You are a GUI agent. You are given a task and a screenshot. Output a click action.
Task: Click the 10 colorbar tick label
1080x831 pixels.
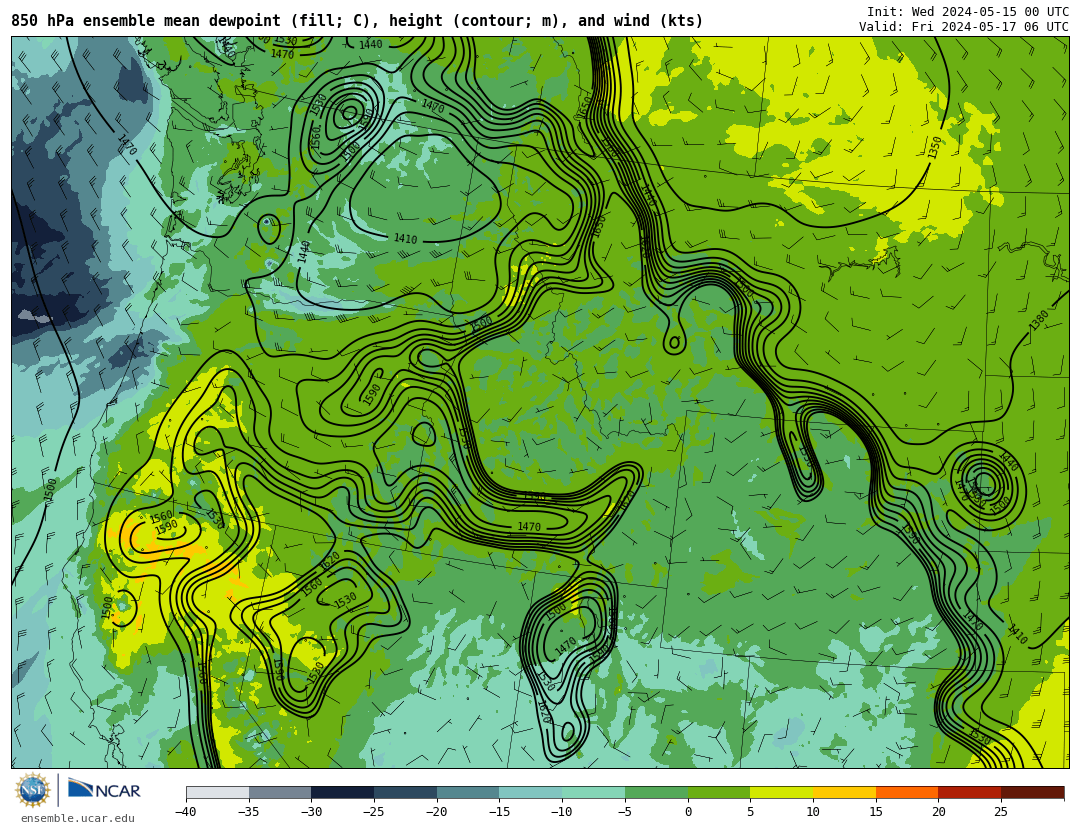(x=813, y=812)
